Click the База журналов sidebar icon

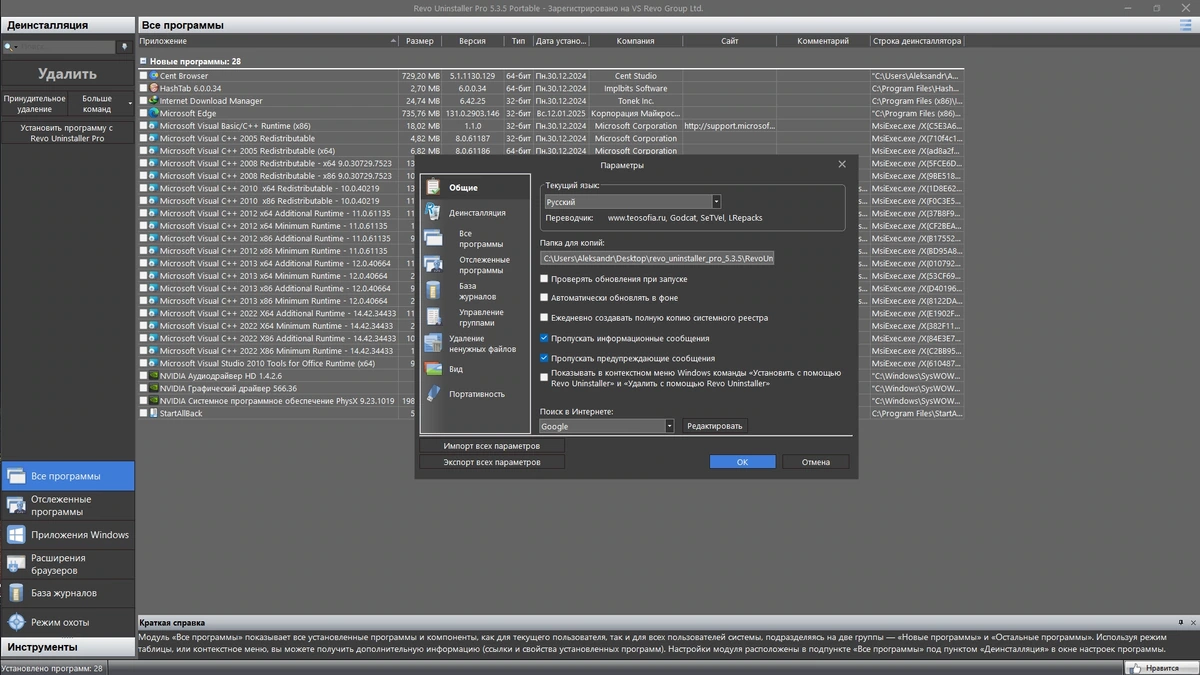(x=16, y=593)
